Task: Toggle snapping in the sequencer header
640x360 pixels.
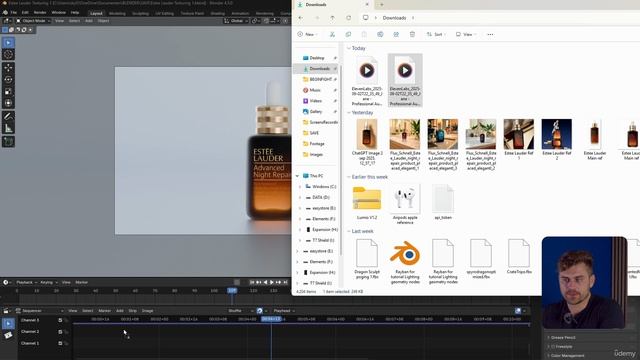Action: tap(260, 311)
